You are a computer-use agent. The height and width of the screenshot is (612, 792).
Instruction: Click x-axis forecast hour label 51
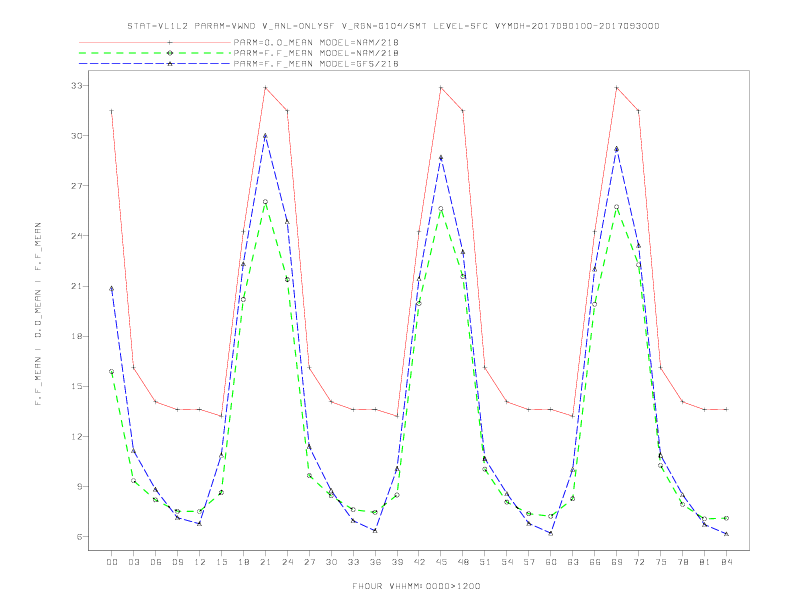tap(485, 562)
